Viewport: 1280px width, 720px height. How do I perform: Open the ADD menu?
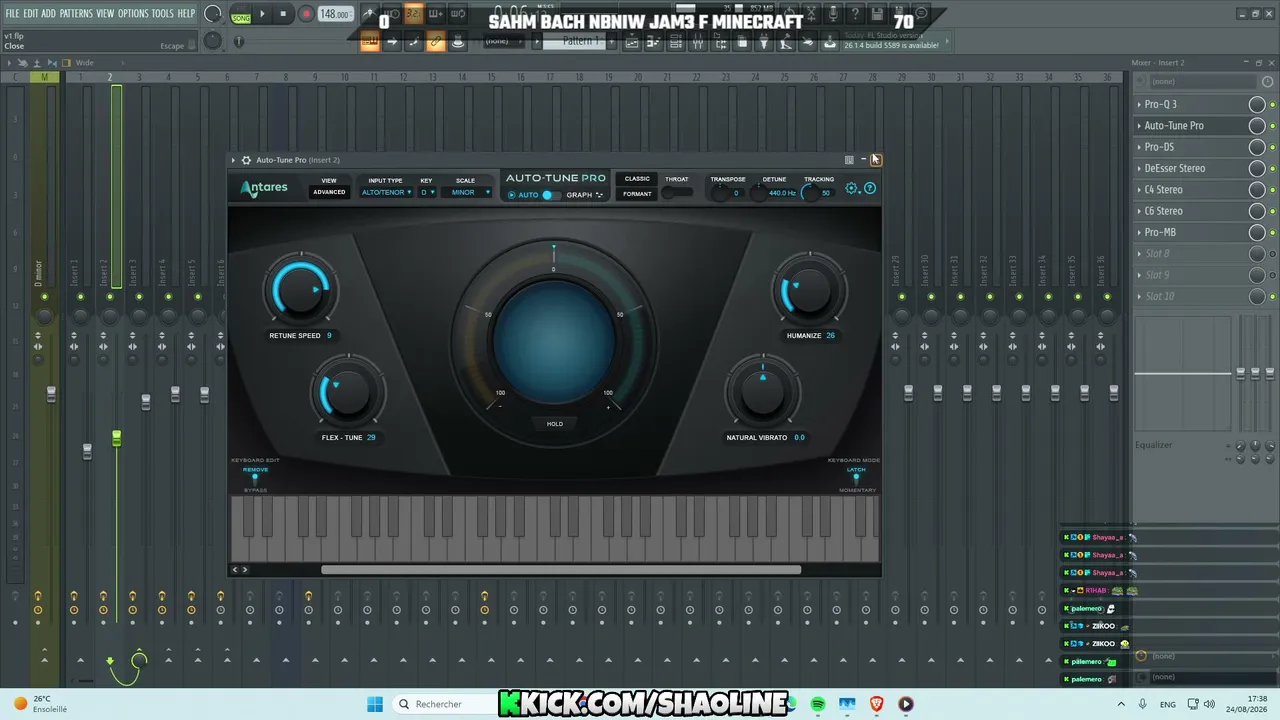pos(49,14)
